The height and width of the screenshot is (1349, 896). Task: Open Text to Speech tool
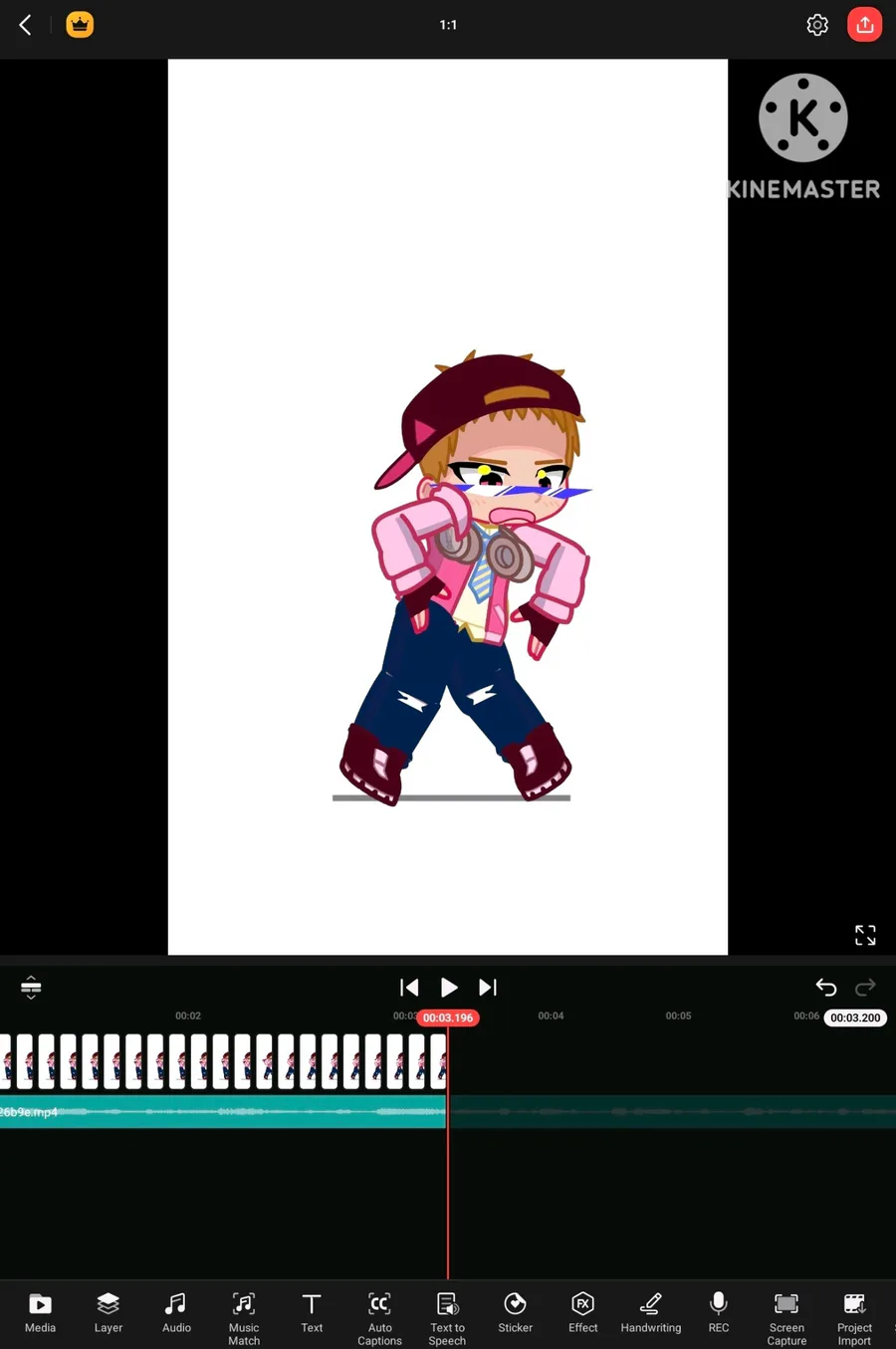pyautogui.click(x=447, y=1318)
